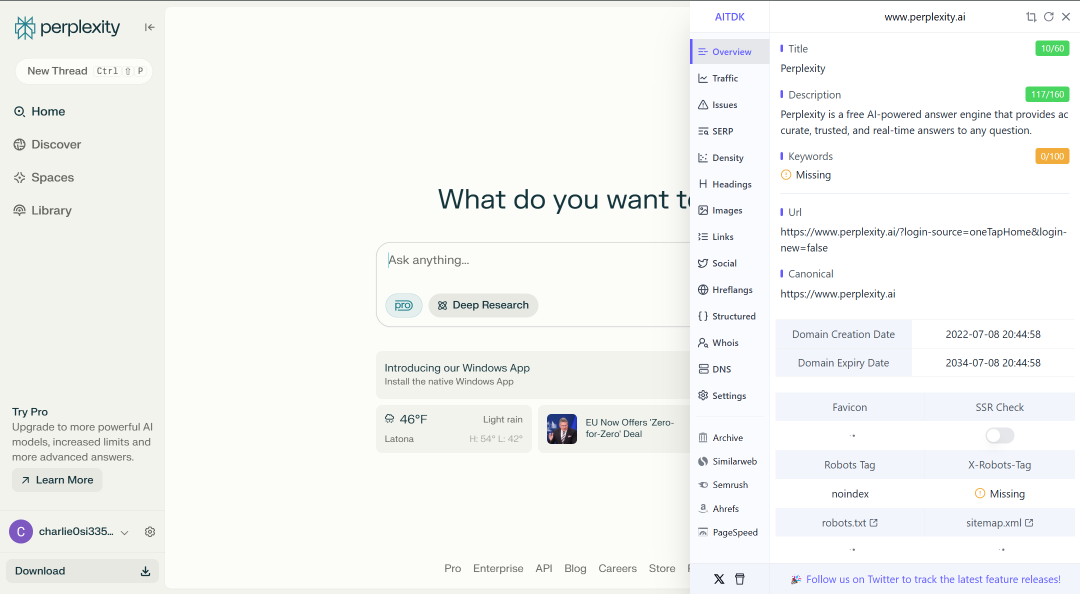Refresh the AITDK panel
The width and height of the screenshot is (1080, 594).
click(1048, 17)
